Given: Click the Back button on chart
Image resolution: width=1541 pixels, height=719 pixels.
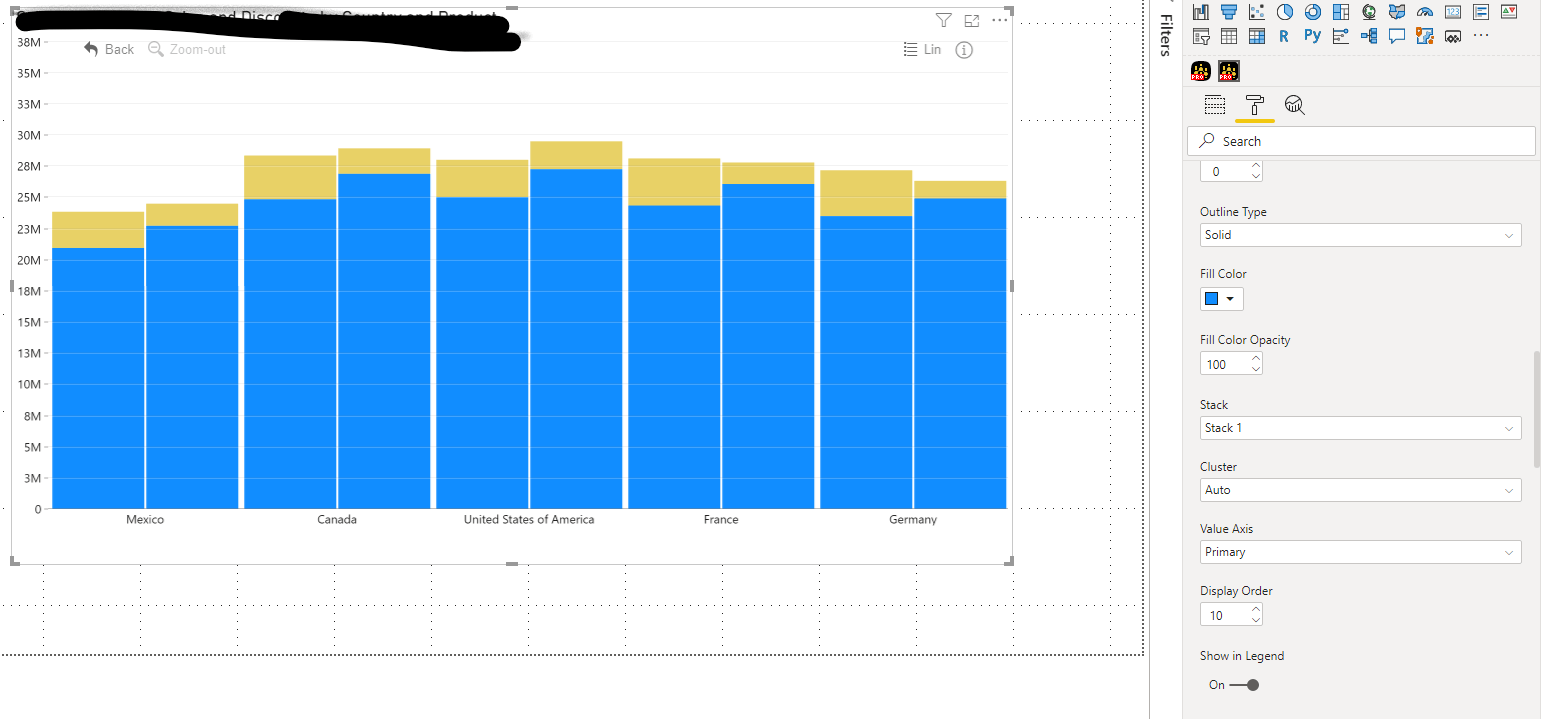Looking at the screenshot, I should pos(109,49).
